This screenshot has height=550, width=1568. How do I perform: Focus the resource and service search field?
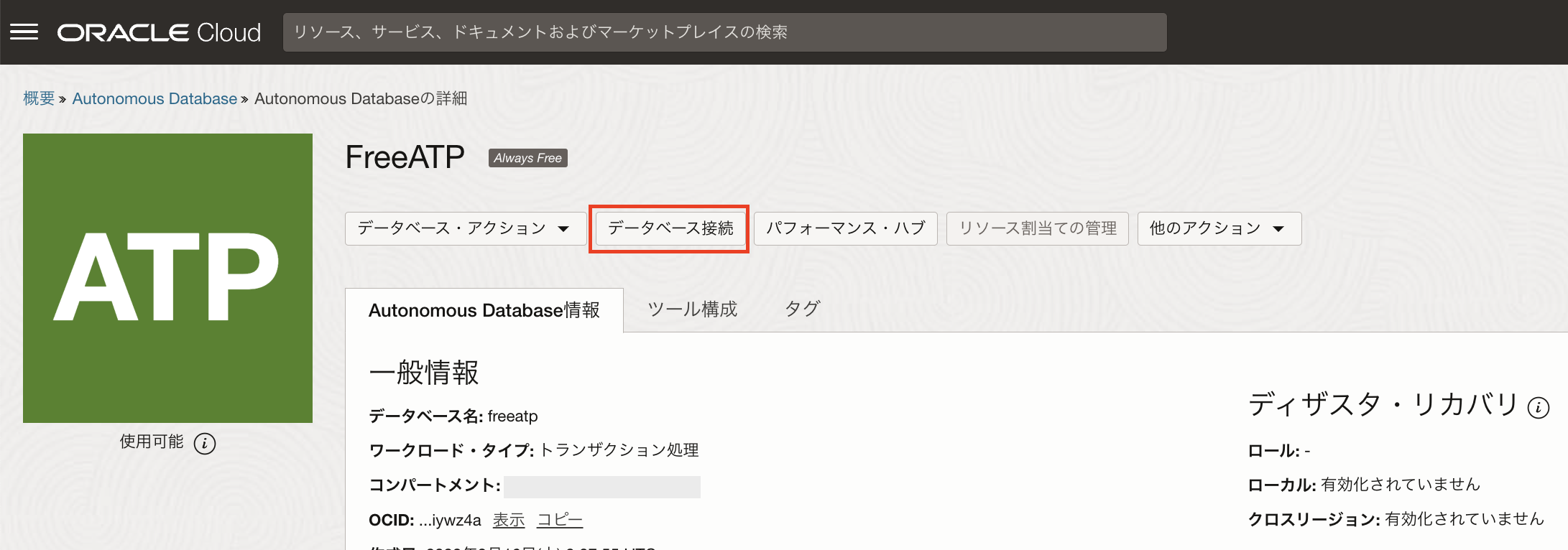(x=724, y=32)
